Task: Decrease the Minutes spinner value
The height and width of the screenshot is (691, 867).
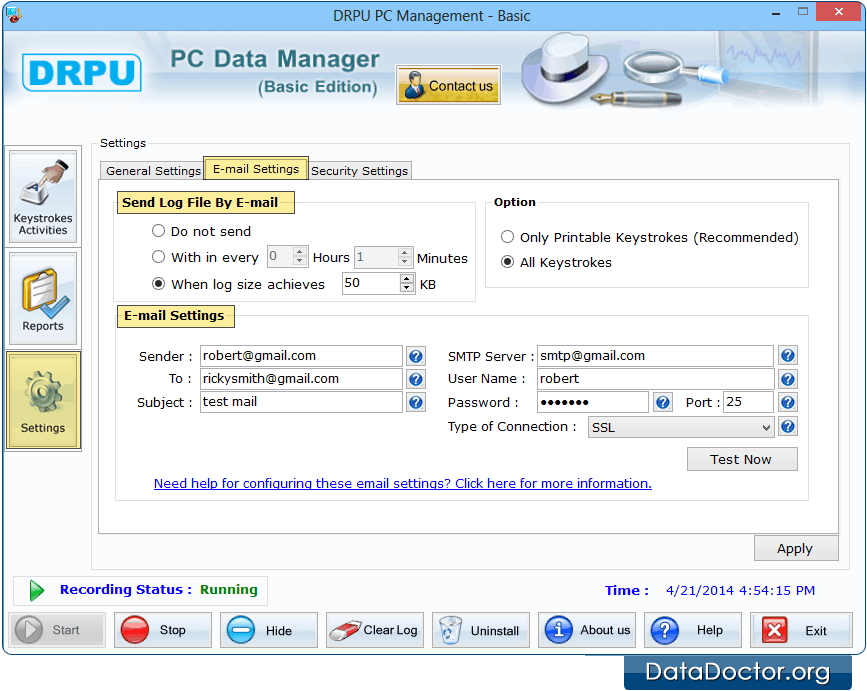Action: (405, 261)
